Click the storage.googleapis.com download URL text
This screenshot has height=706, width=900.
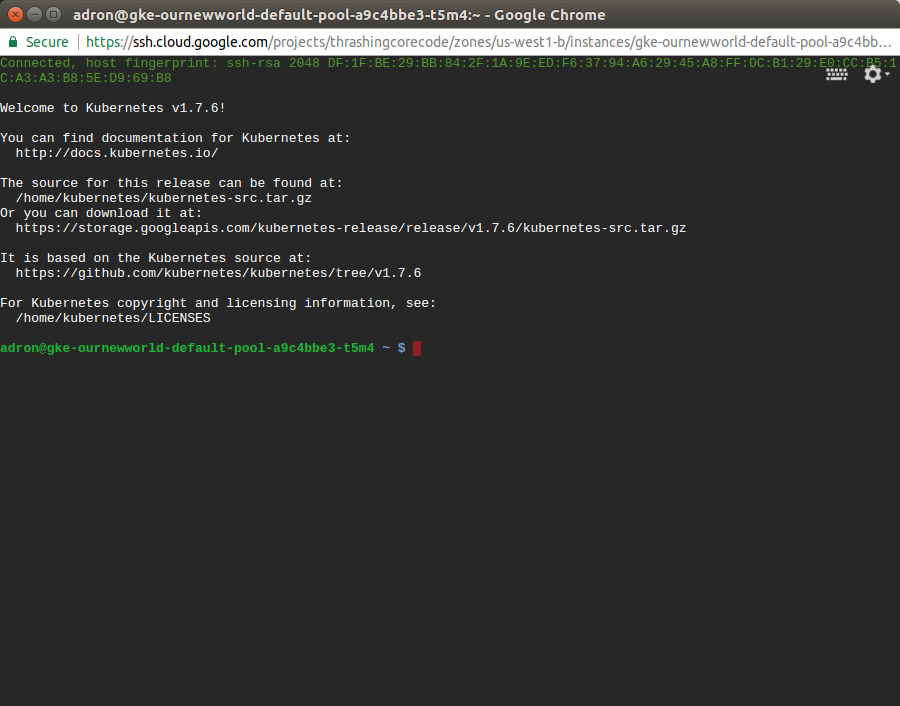(x=351, y=228)
